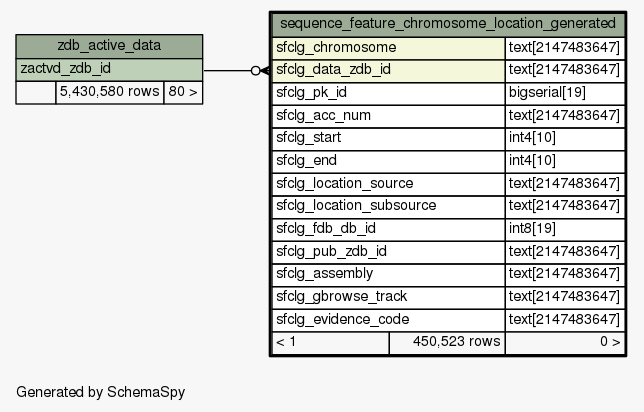This screenshot has height=412, width=644.
Task: Click the sfclg_start column row
Action: 448,138
